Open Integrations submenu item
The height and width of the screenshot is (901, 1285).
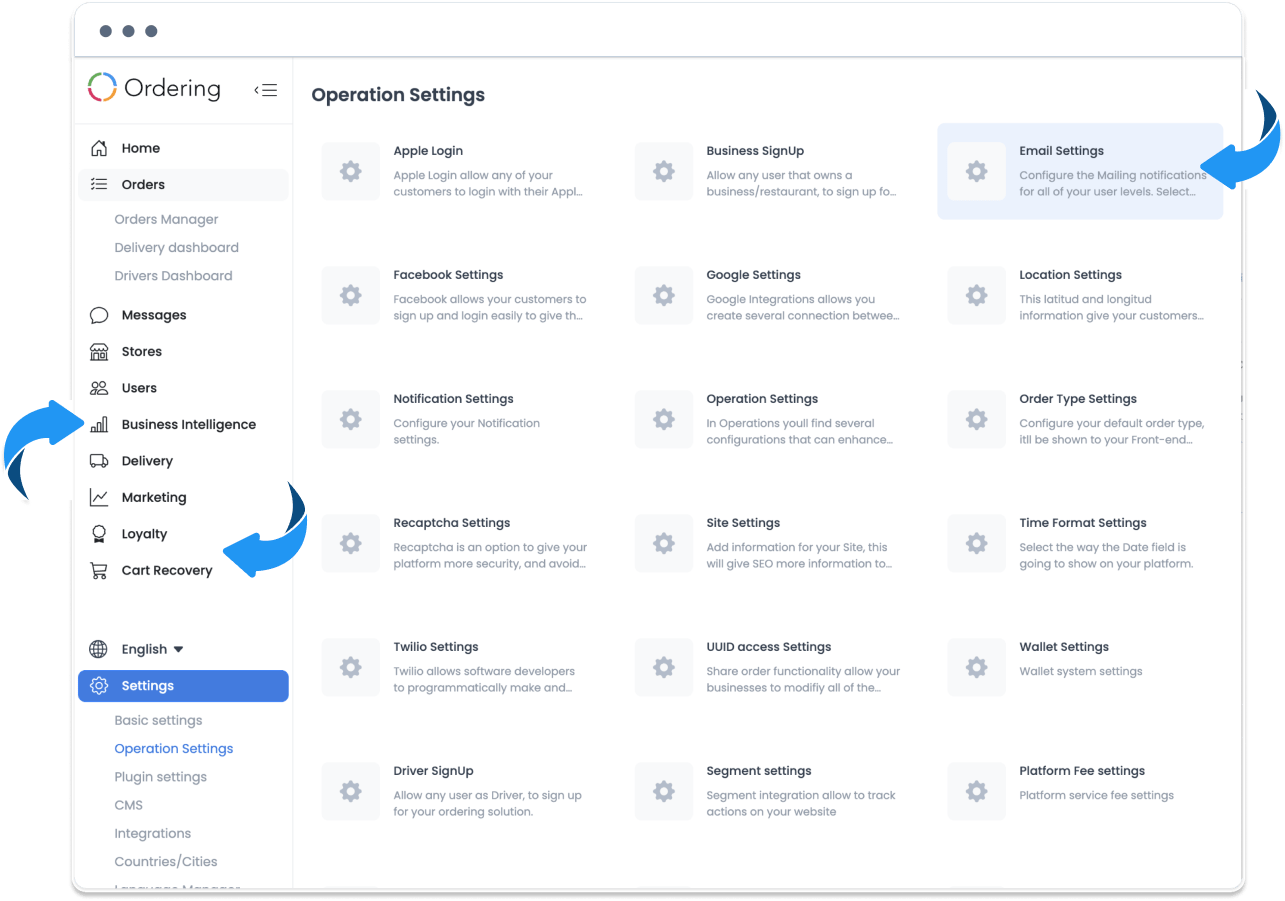click(152, 833)
